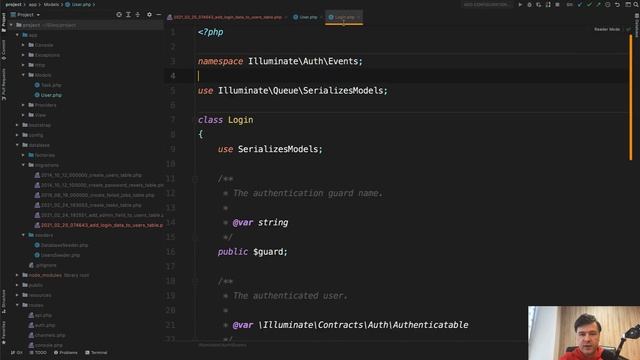Viewport: 640px width, 360px height.
Task: Expand the Console folder
Action: [x=23, y=45]
